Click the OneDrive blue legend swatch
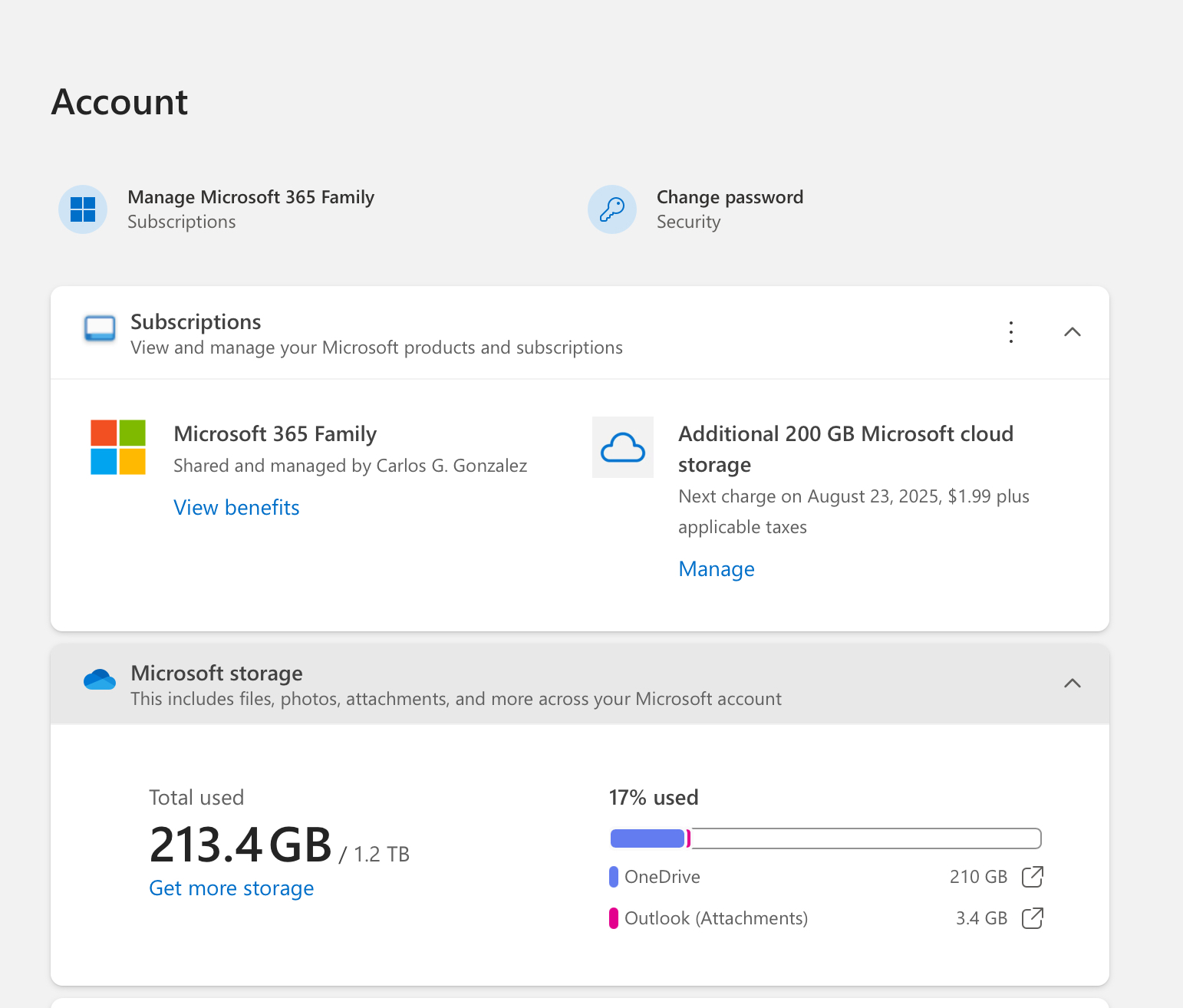Viewport: 1183px width, 1008px height. pos(614,877)
